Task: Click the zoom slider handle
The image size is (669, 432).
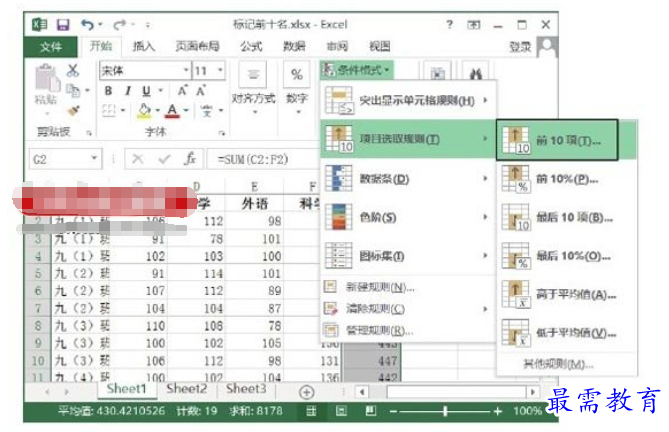Action: (445, 411)
